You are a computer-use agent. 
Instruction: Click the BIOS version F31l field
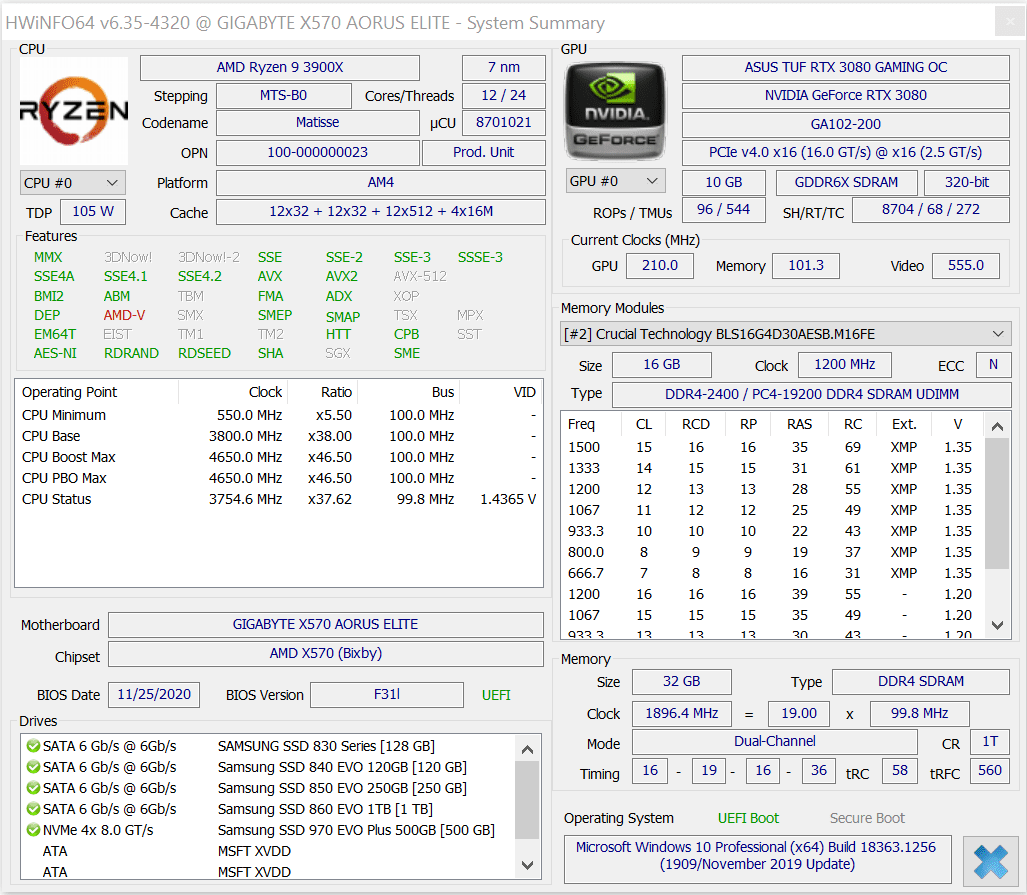(386, 695)
